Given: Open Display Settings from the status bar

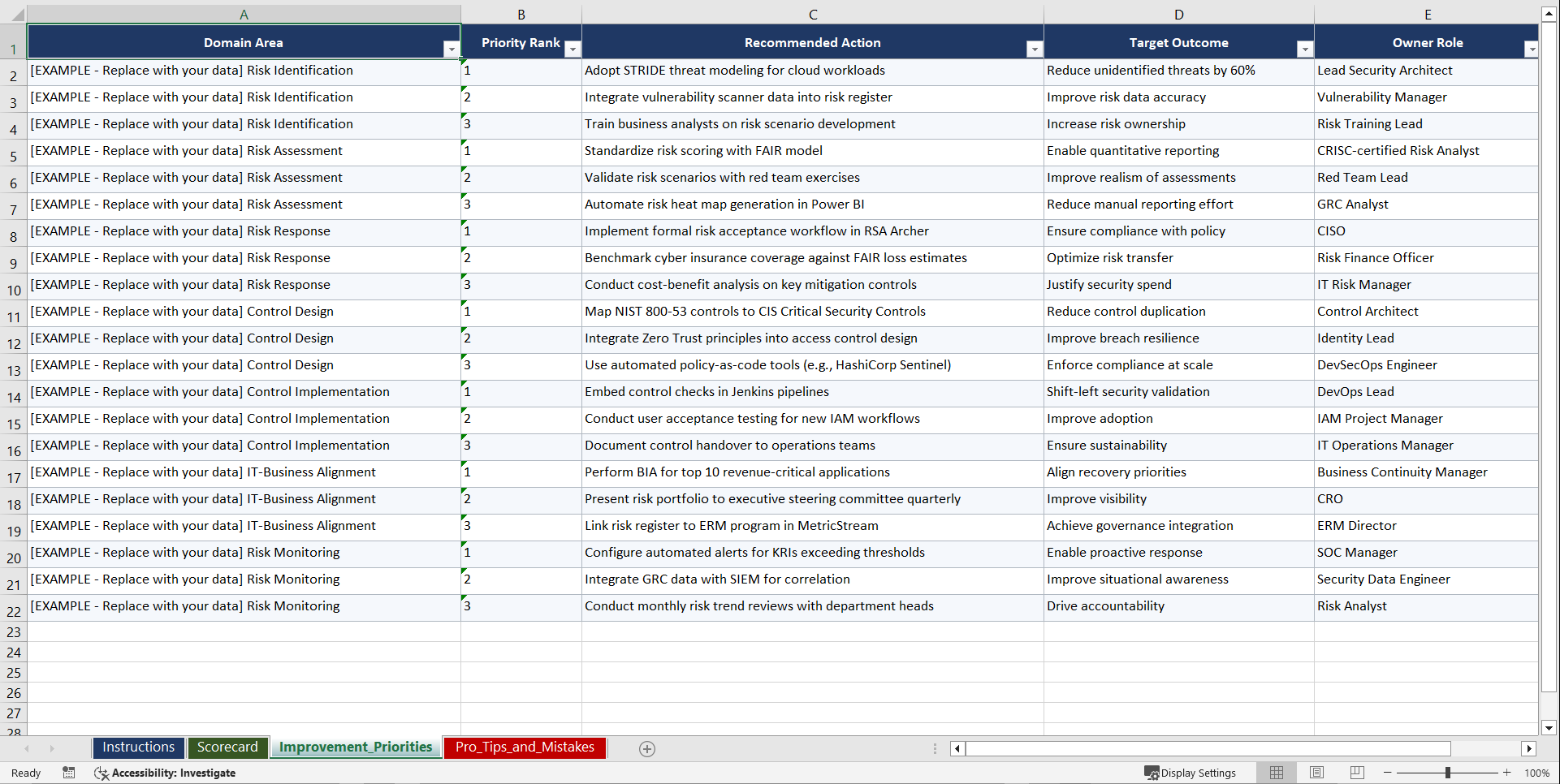Looking at the screenshot, I should (1190, 773).
